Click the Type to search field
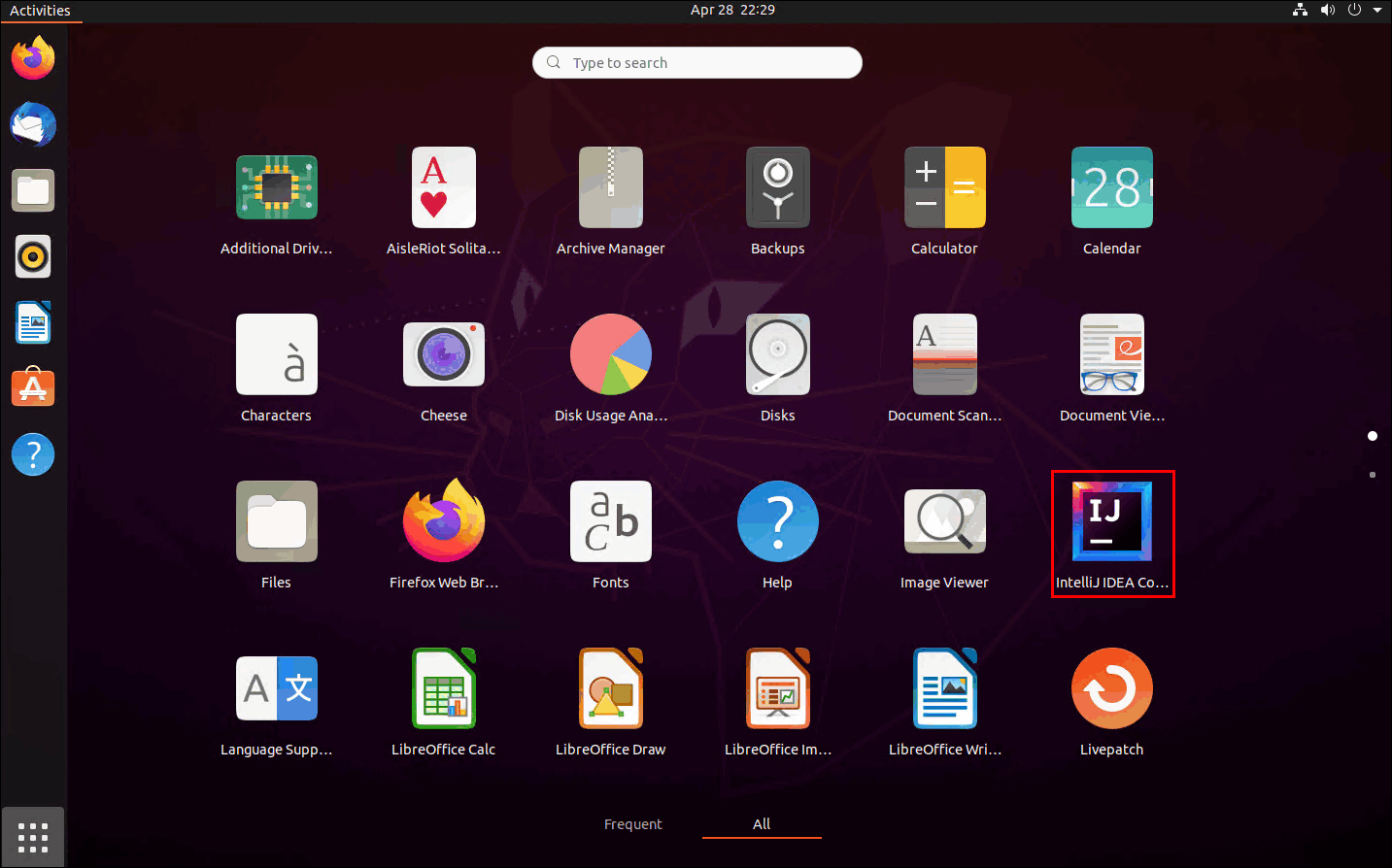 click(697, 62)
